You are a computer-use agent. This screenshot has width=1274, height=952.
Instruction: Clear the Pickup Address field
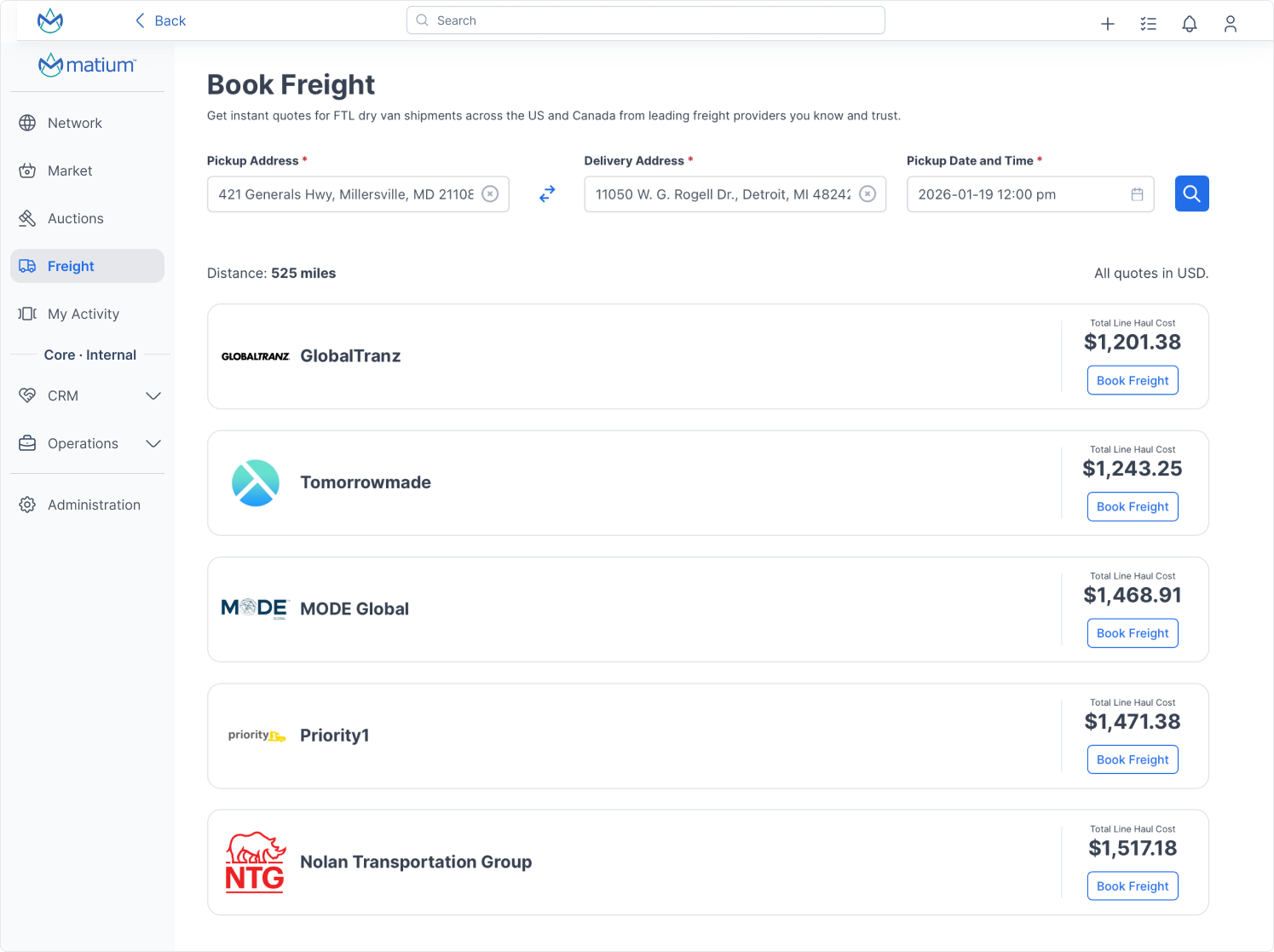489,193
